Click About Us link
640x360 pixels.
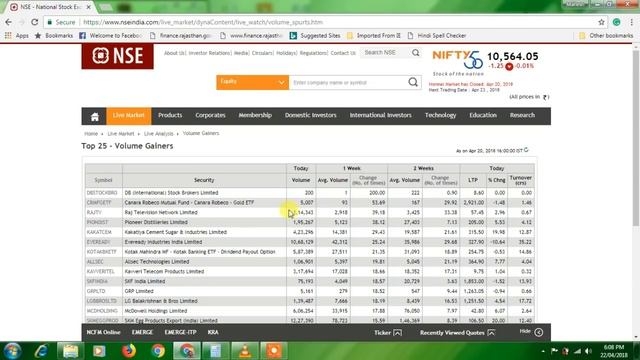[x=174, y=53]
